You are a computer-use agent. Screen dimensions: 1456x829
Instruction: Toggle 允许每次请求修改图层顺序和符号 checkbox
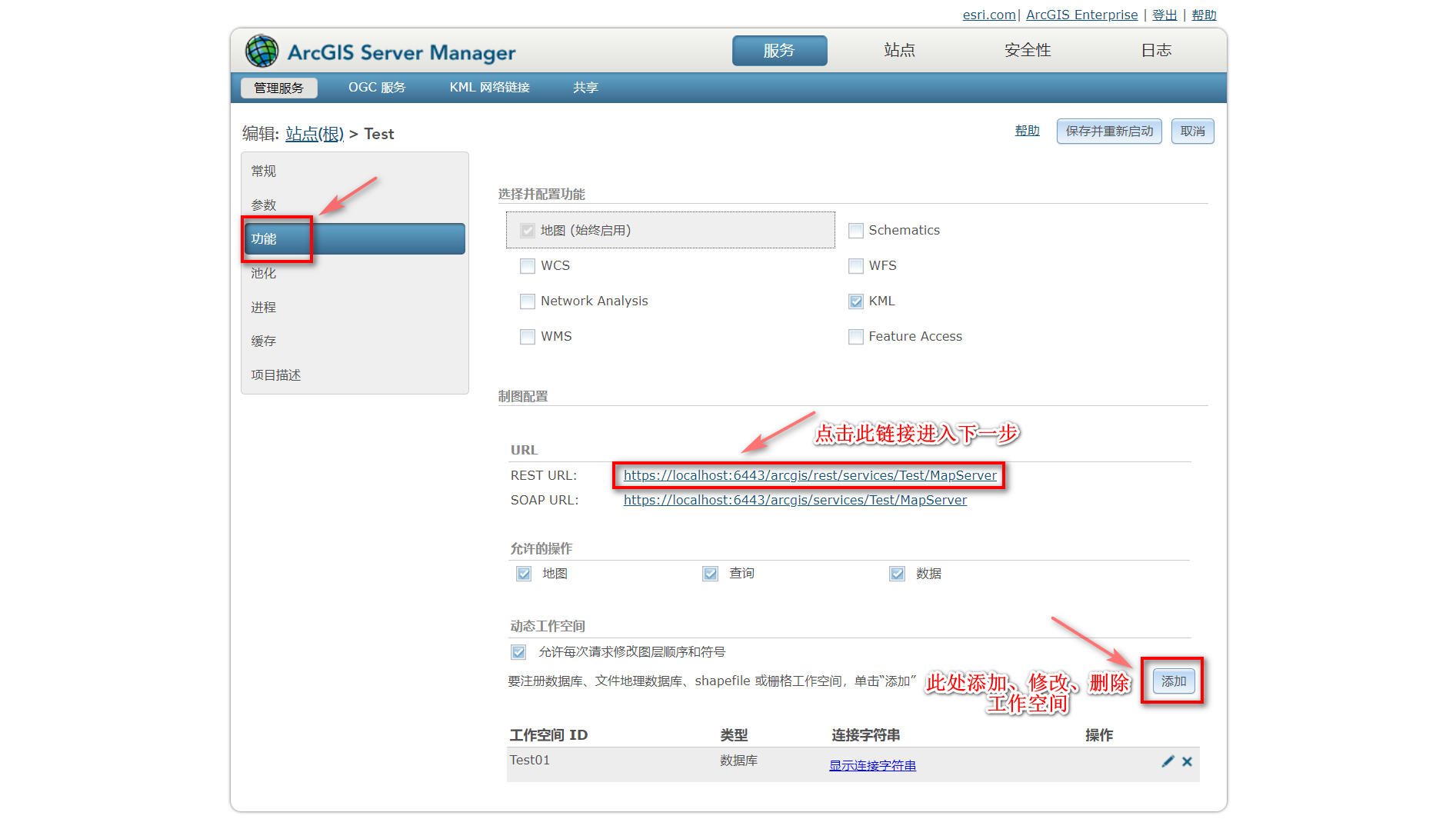click(519, 652)
